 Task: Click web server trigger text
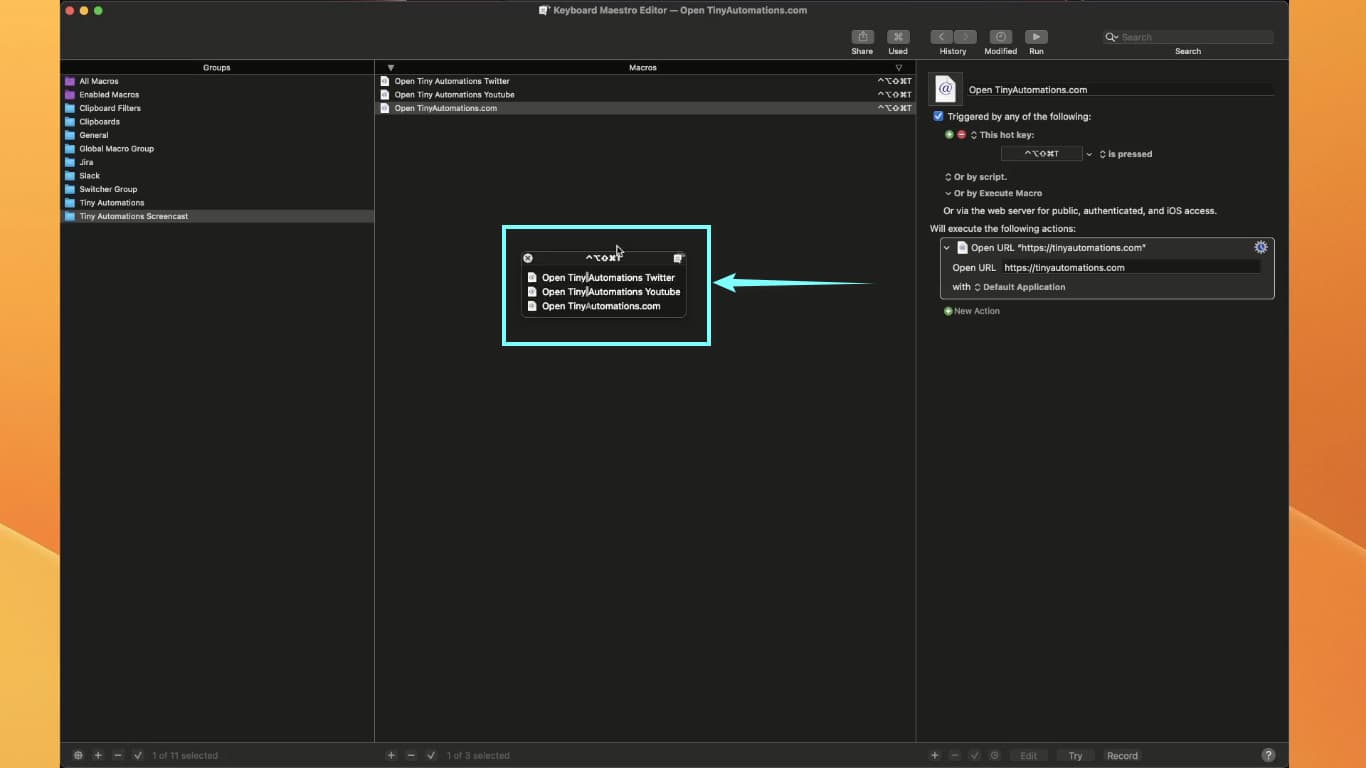[1080, 211]
